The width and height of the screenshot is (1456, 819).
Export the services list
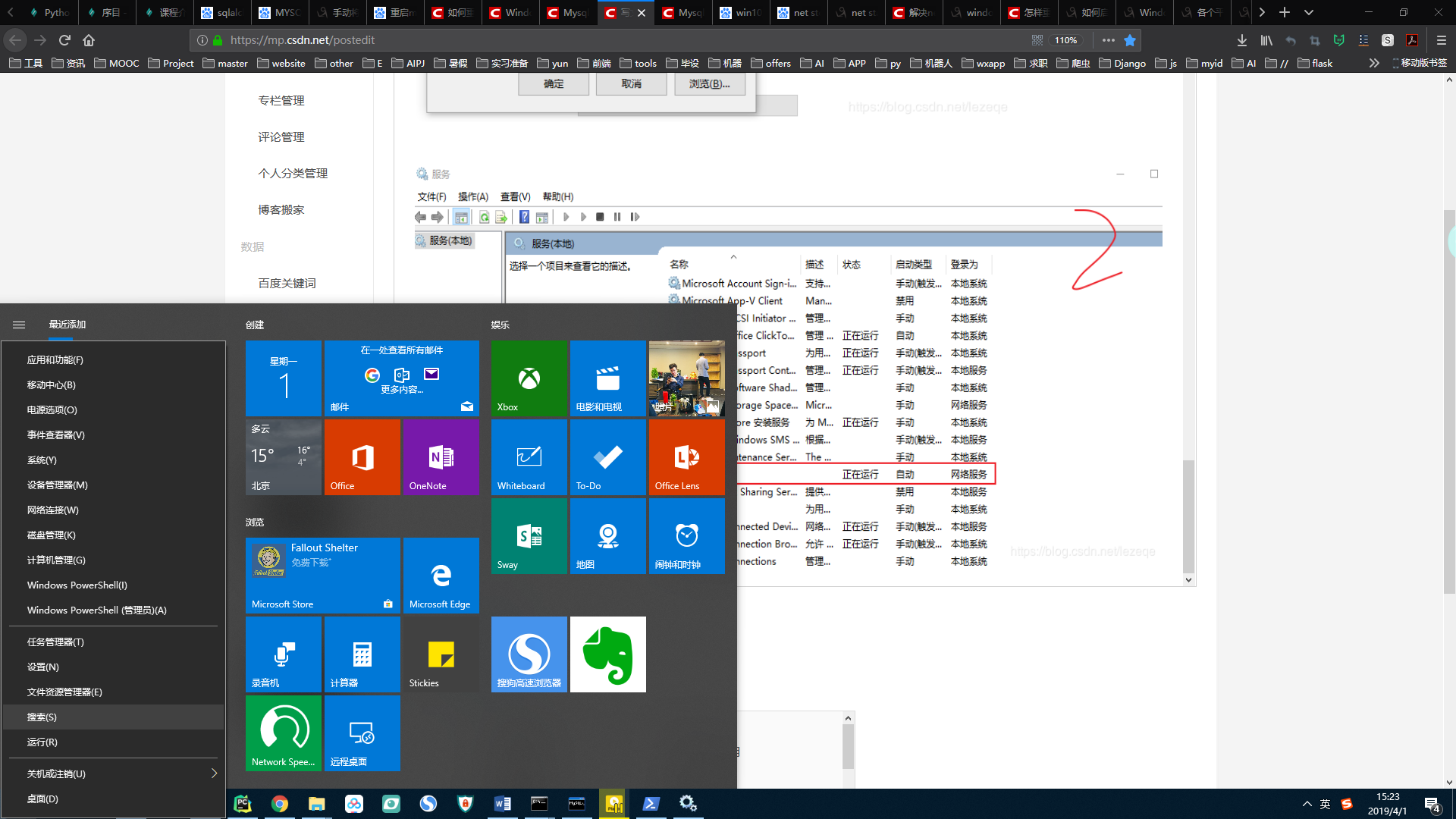click(x=500, y=217)
